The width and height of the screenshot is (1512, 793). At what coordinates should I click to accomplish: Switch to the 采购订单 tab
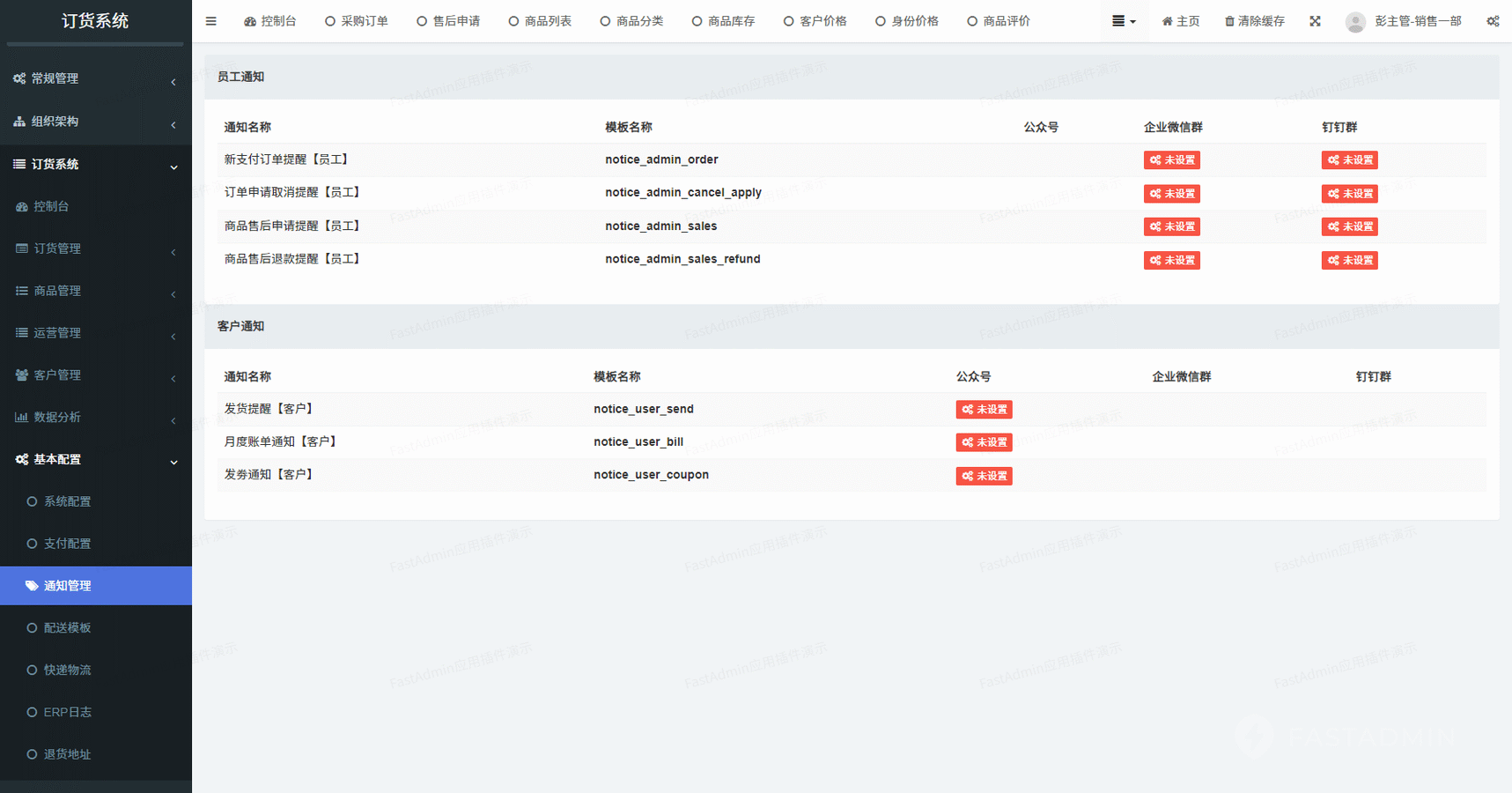[357, 21]
